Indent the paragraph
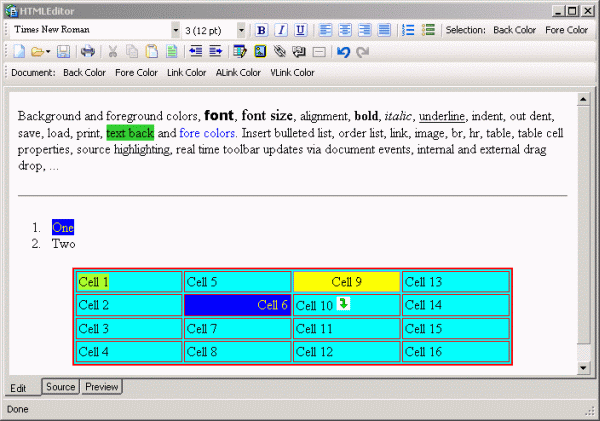 (215, 51)
